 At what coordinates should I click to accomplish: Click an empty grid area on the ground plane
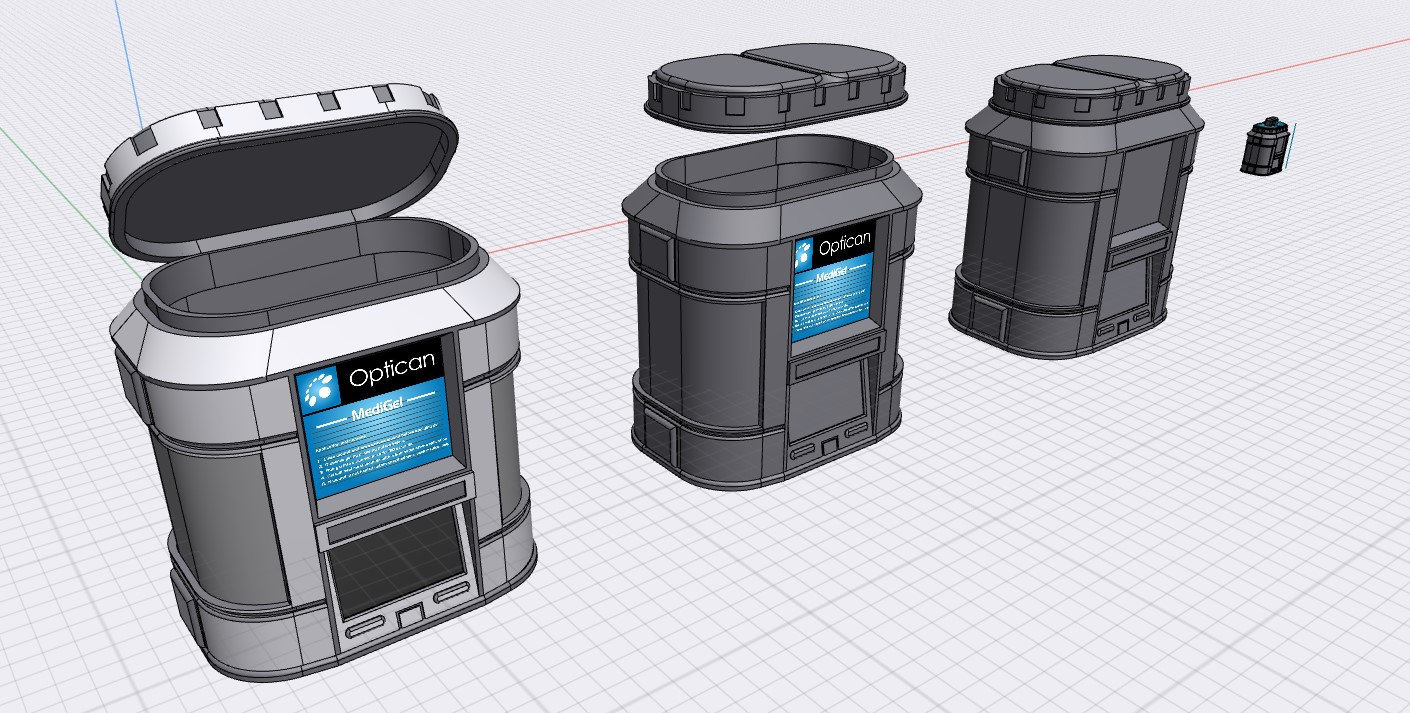[x=700, y=620]
